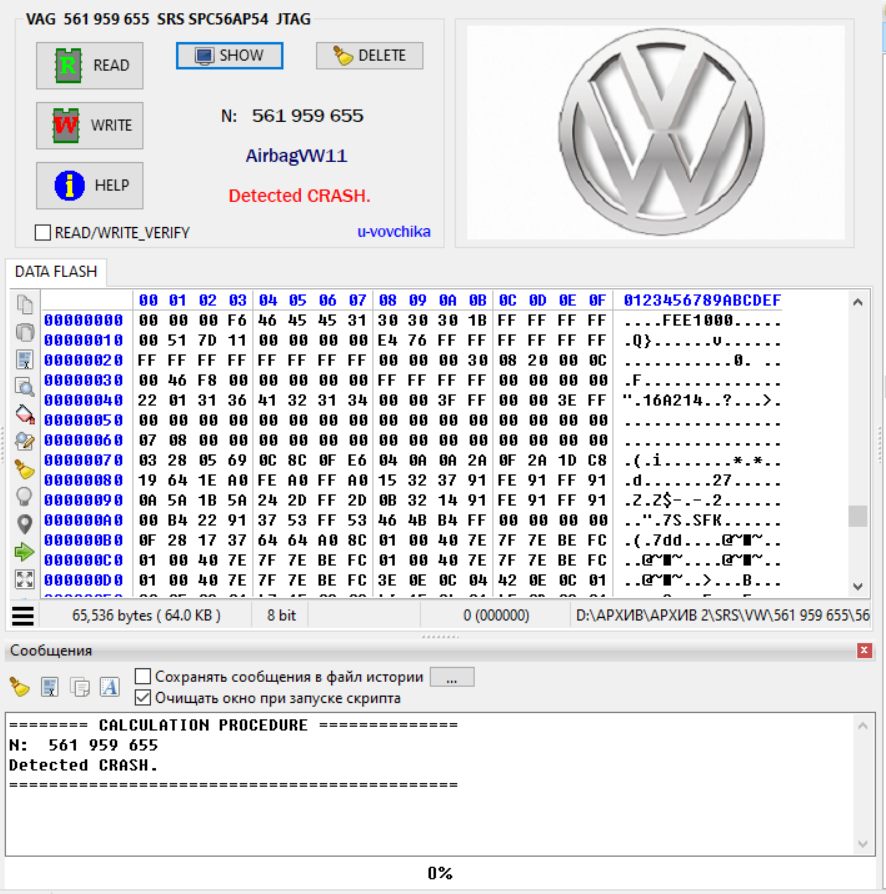
Task: Click the messages log scroll up arrow
Action: click(x=863, y=726)
